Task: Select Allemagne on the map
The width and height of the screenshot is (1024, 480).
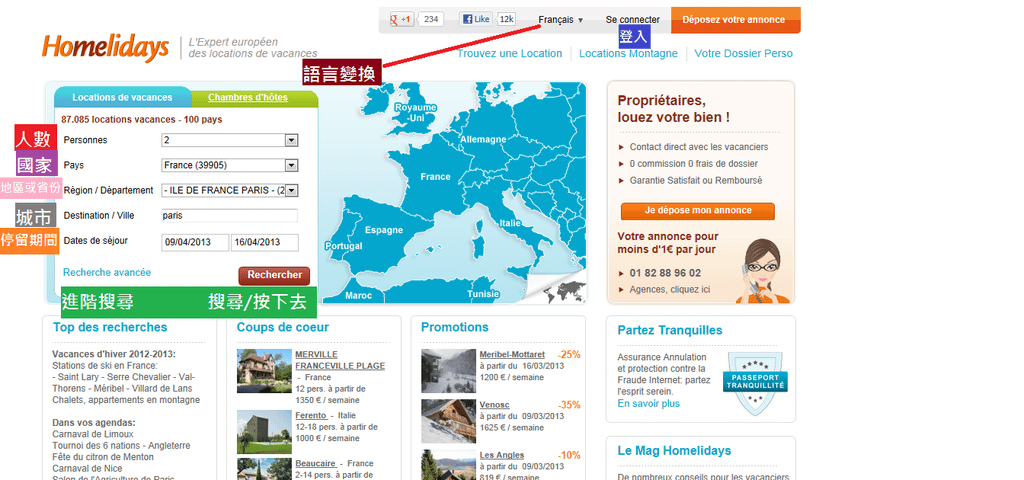Action: click(x=483, y=139)
